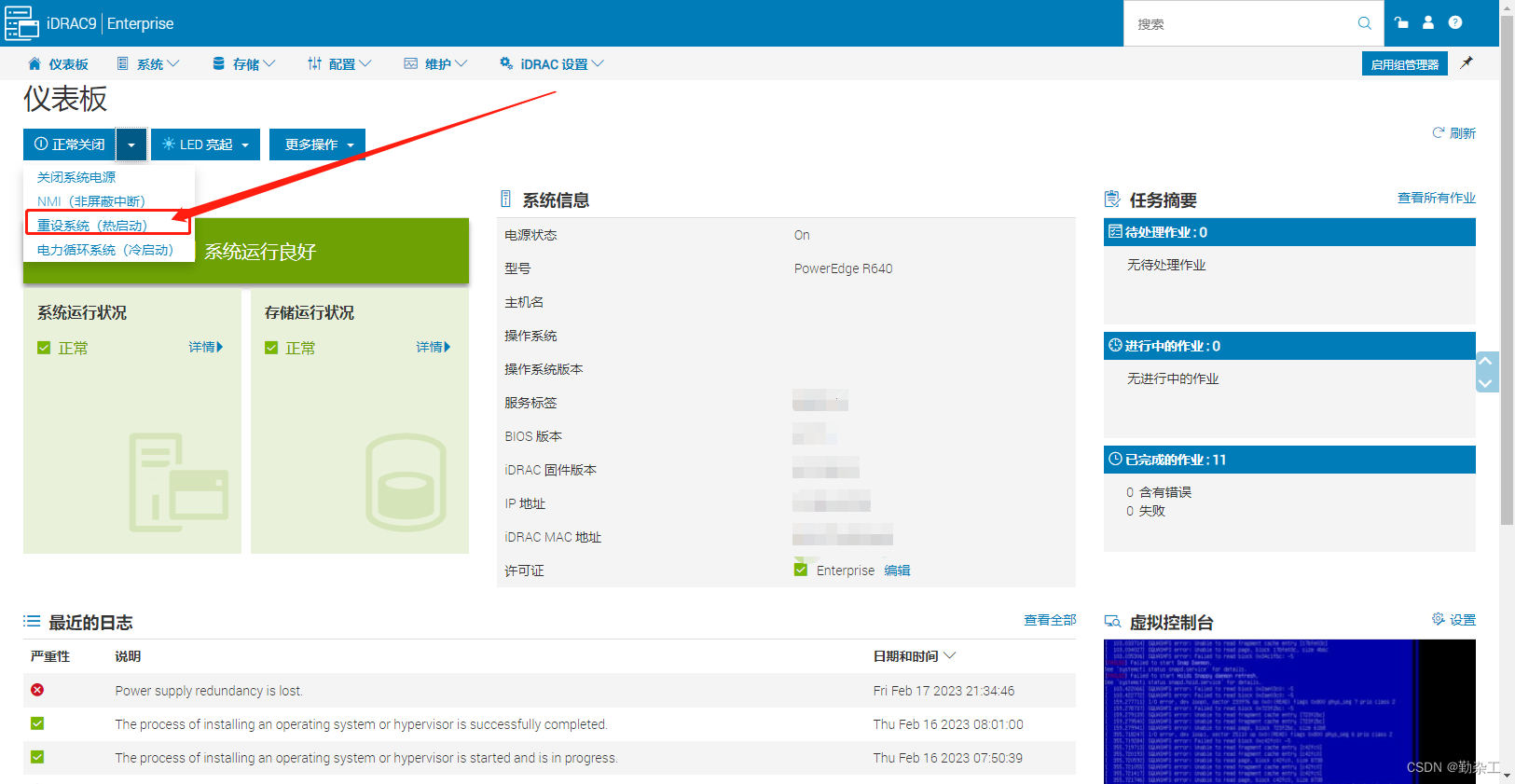Open 详情 link in 系统运行状况 card
The width and height of the screenshot is (1515, 784).
point(206,347)
